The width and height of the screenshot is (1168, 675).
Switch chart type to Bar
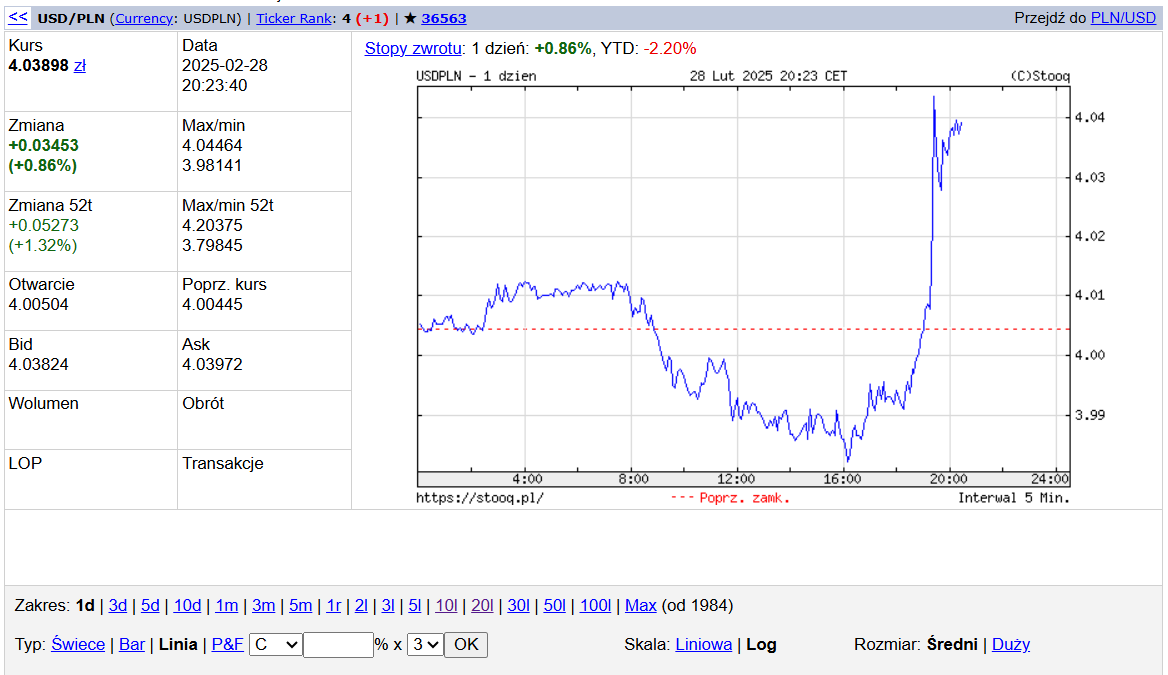(132, 644)
